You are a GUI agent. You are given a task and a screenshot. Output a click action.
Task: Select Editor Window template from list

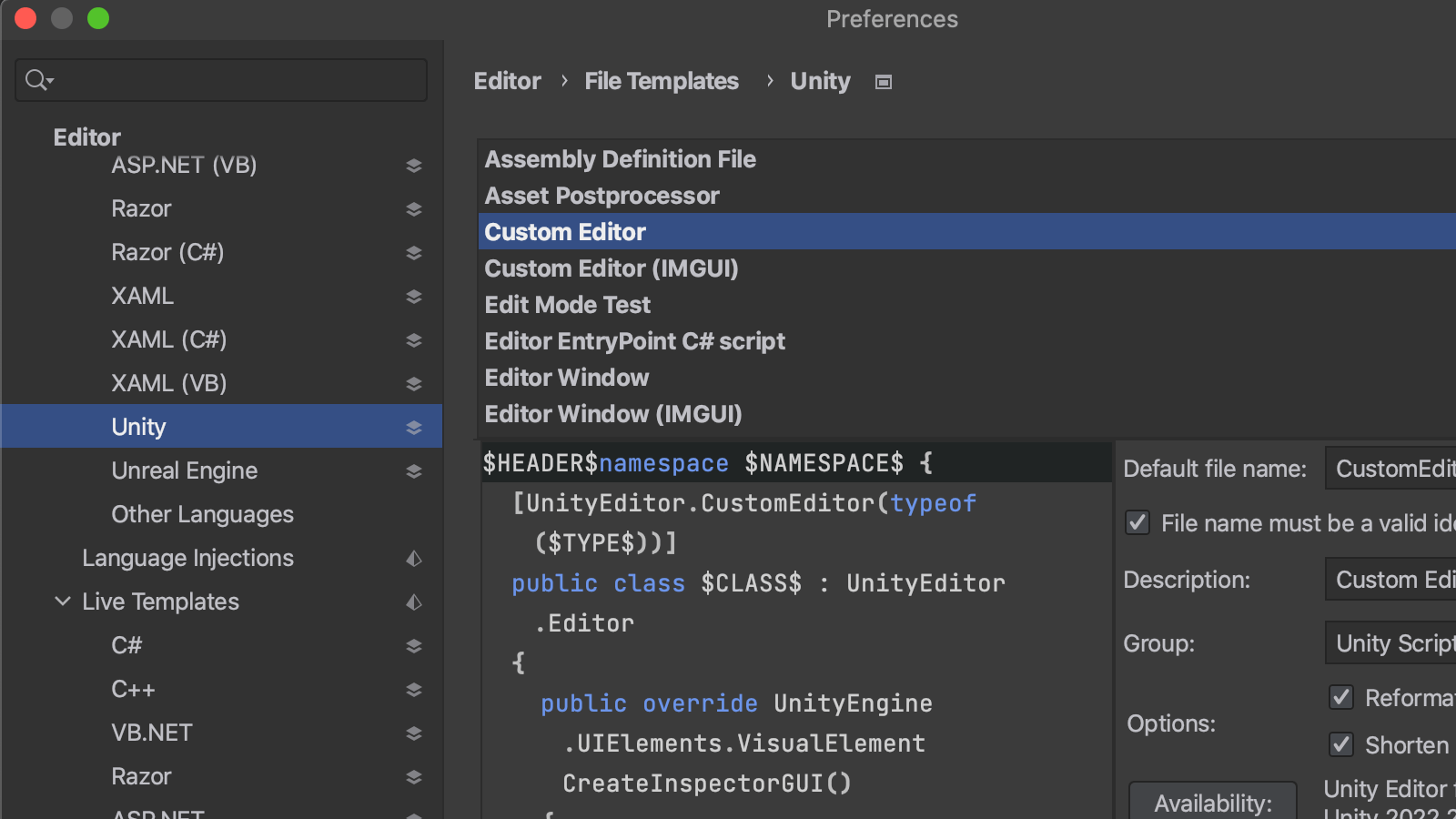click(567, 378)
